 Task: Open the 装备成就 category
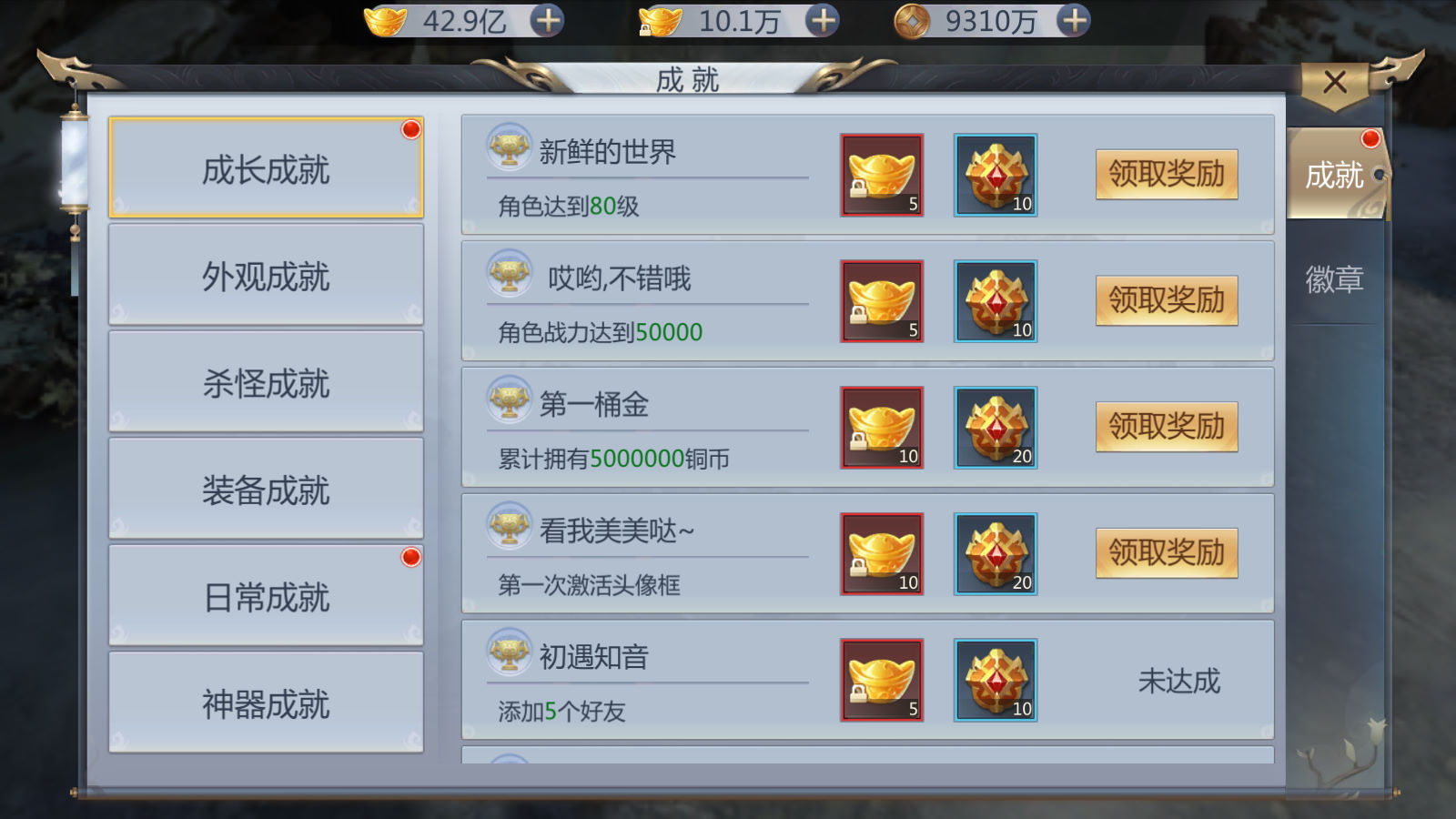point(266,489)
